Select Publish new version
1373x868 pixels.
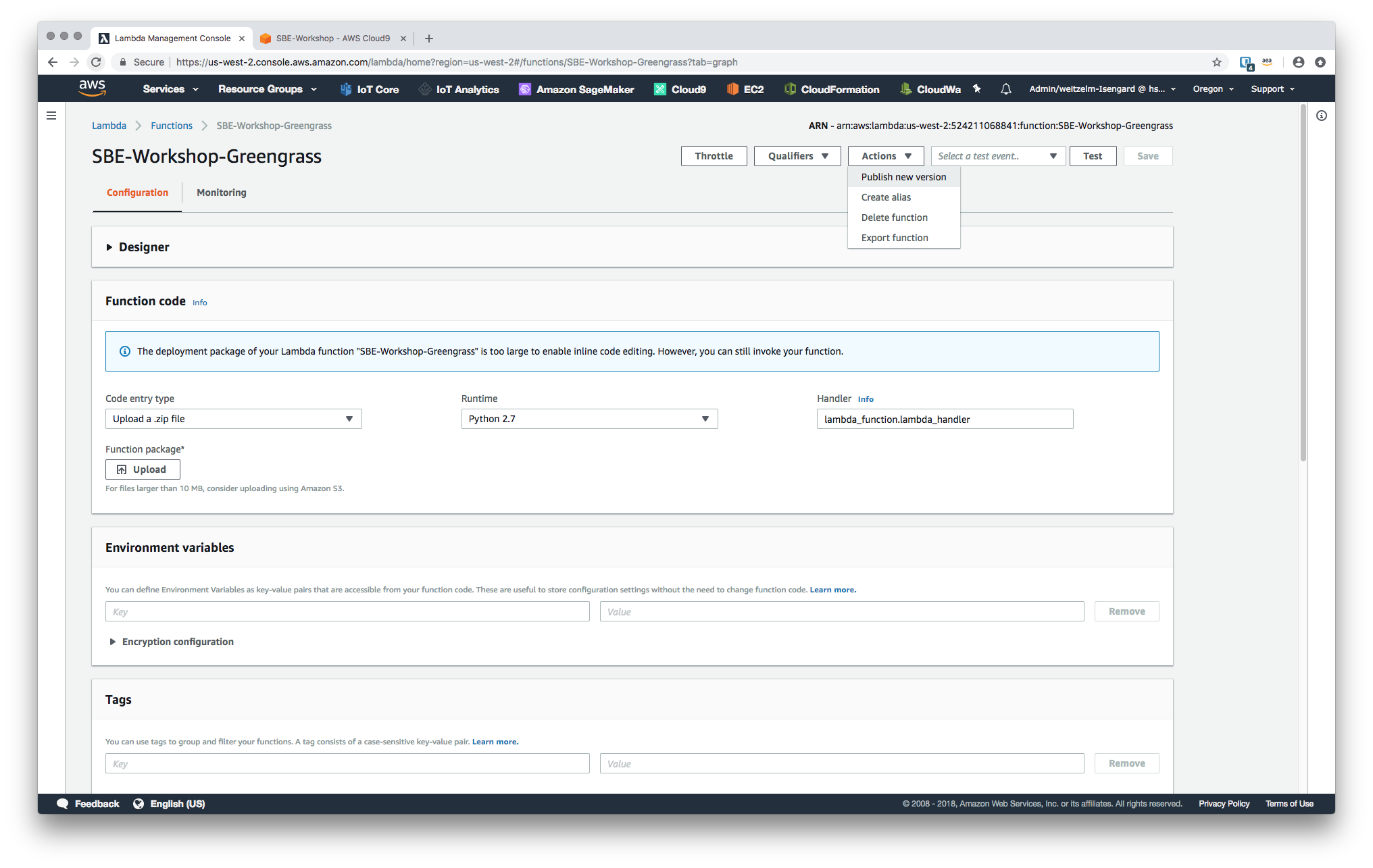[x=903, y=177]
